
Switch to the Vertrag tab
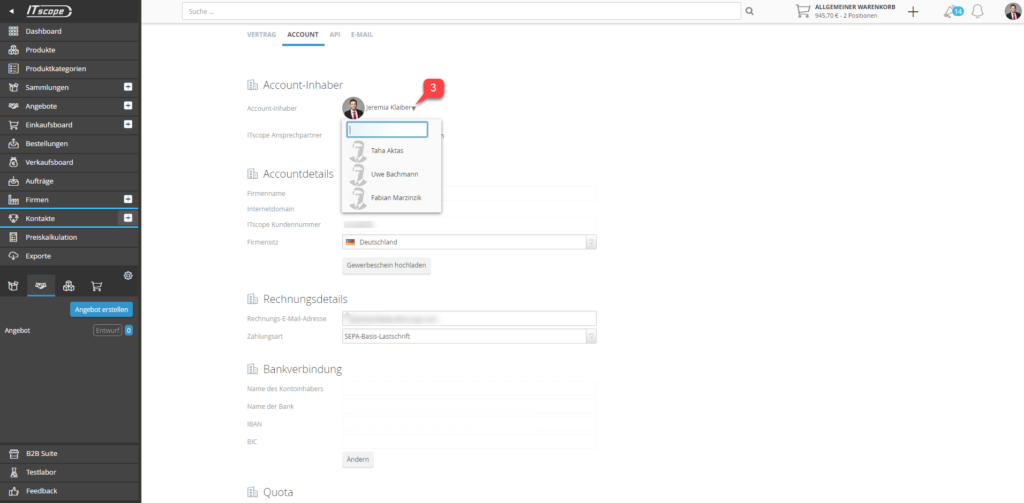[x=261, y=34]
